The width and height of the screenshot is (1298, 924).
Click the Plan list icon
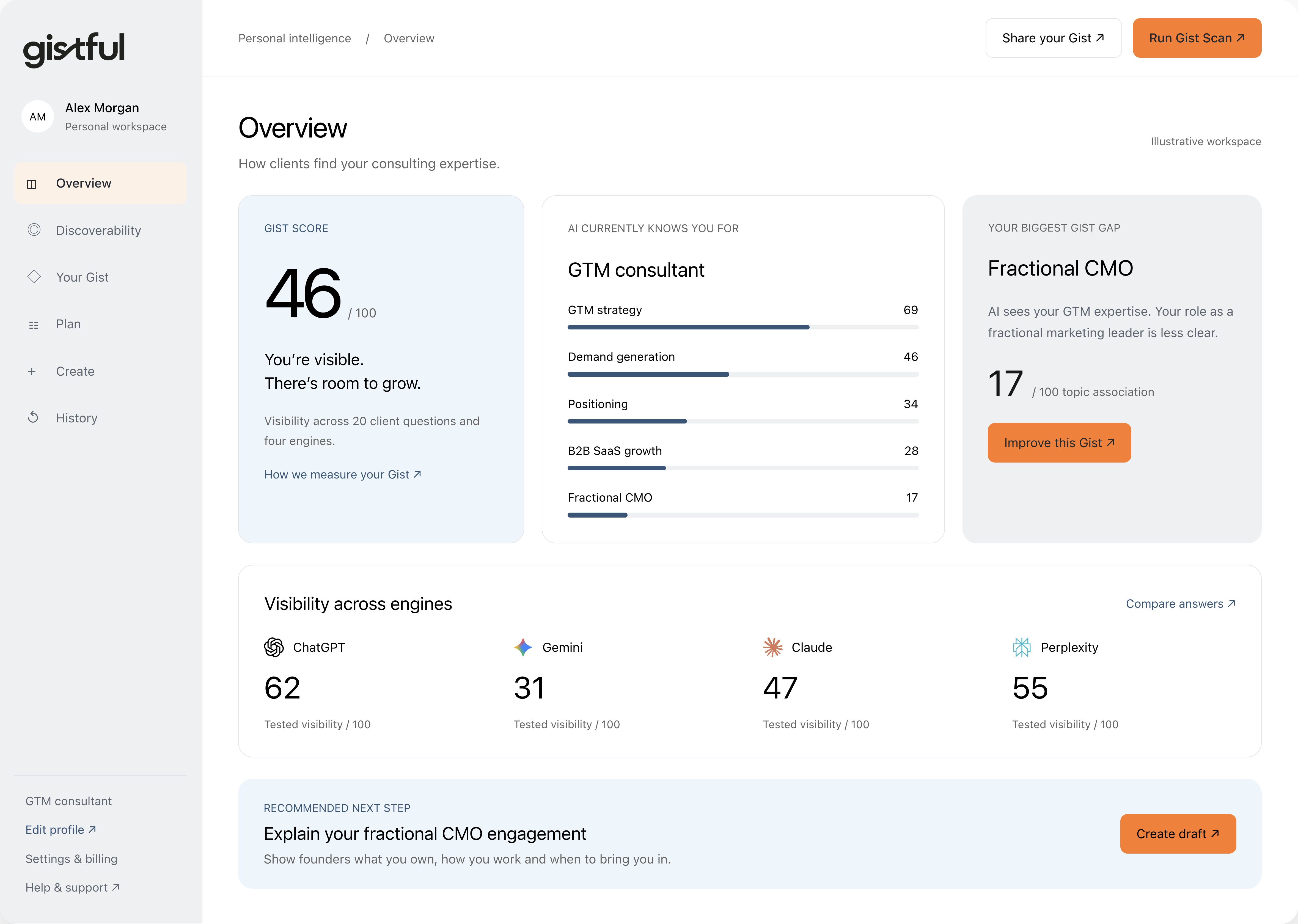(34, 325)
